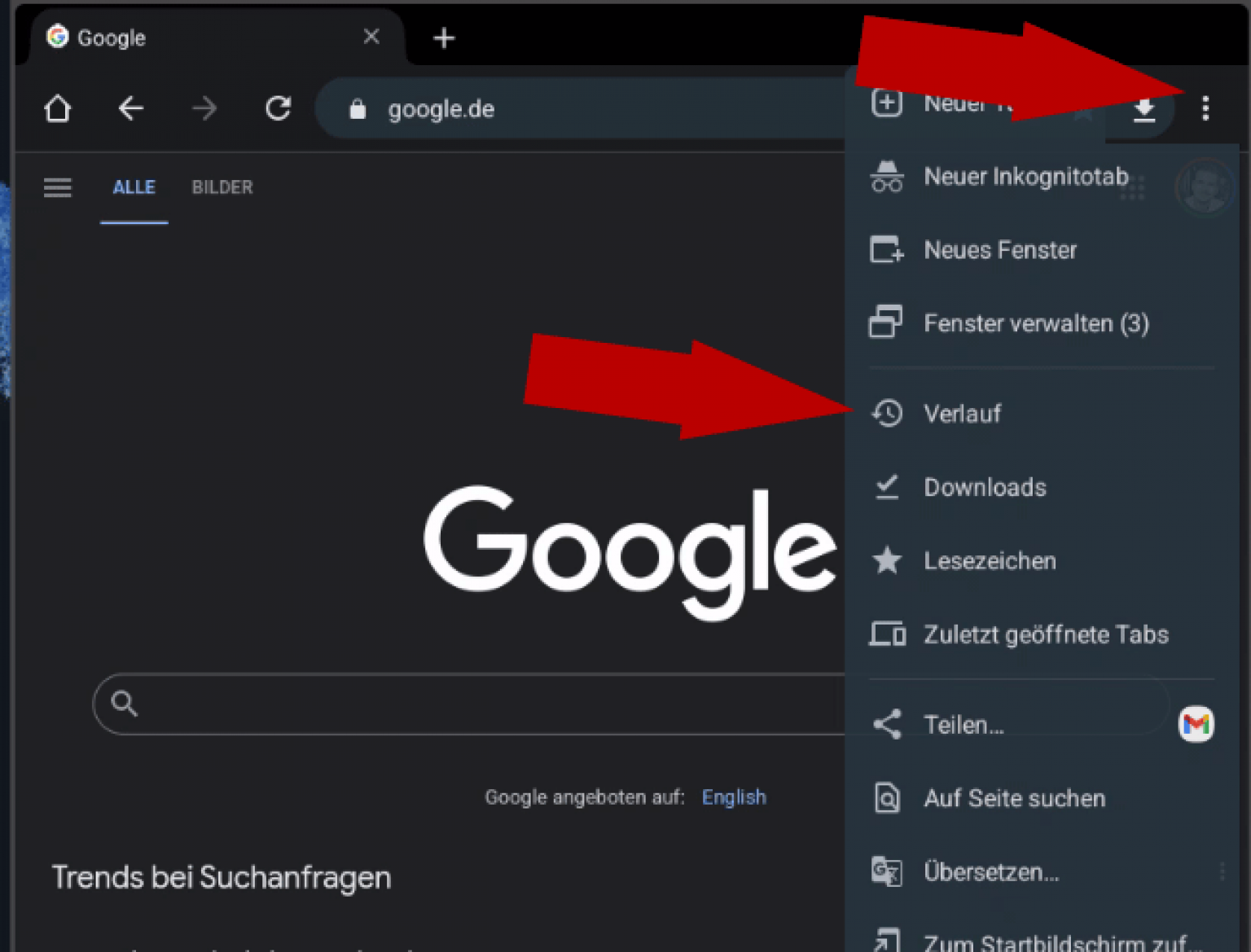
Task: Click the share icon
Action: click(x=887, y=724)
